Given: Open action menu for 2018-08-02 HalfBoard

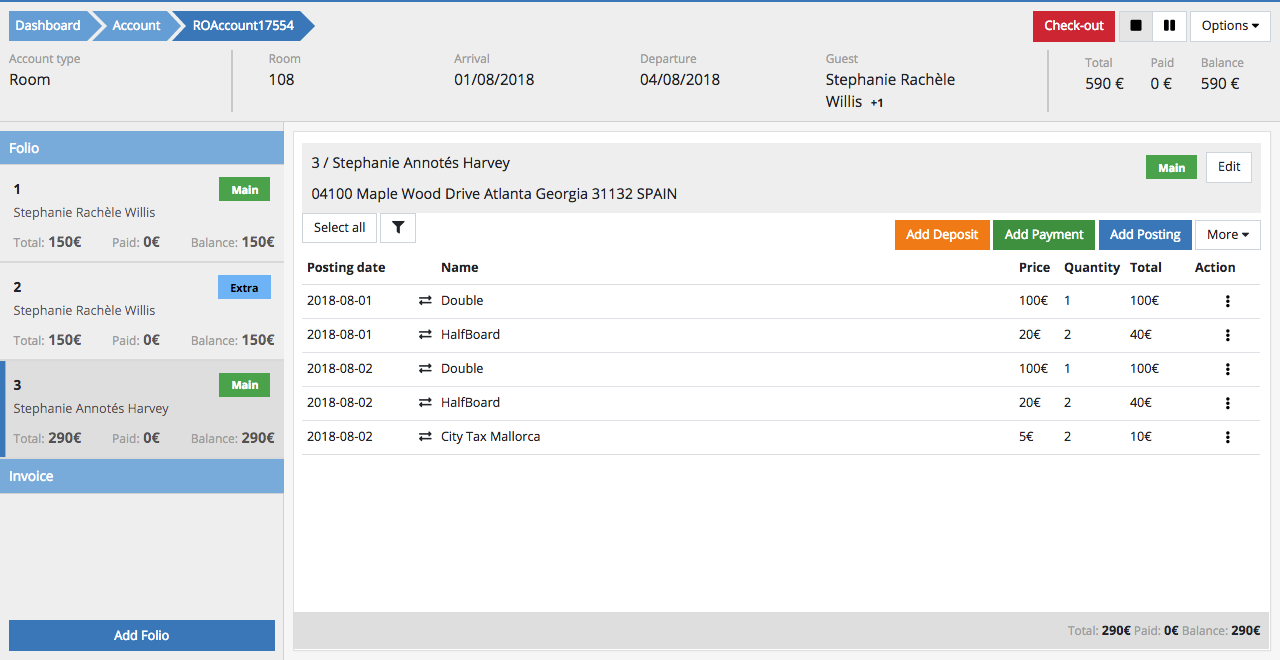Looking at the screenshot, I should [1227, 403].
